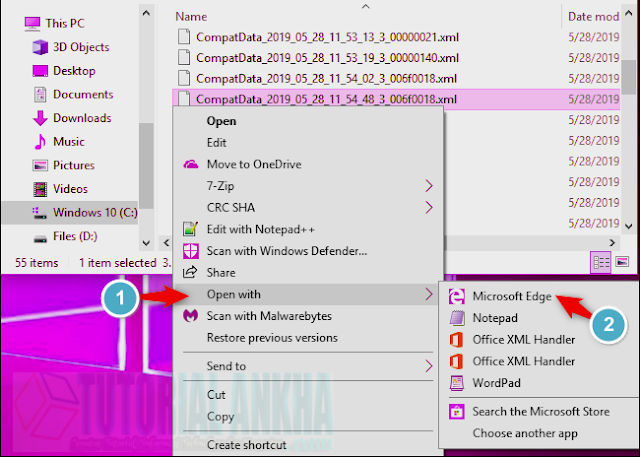Click the Name column header

click(191, 17)
